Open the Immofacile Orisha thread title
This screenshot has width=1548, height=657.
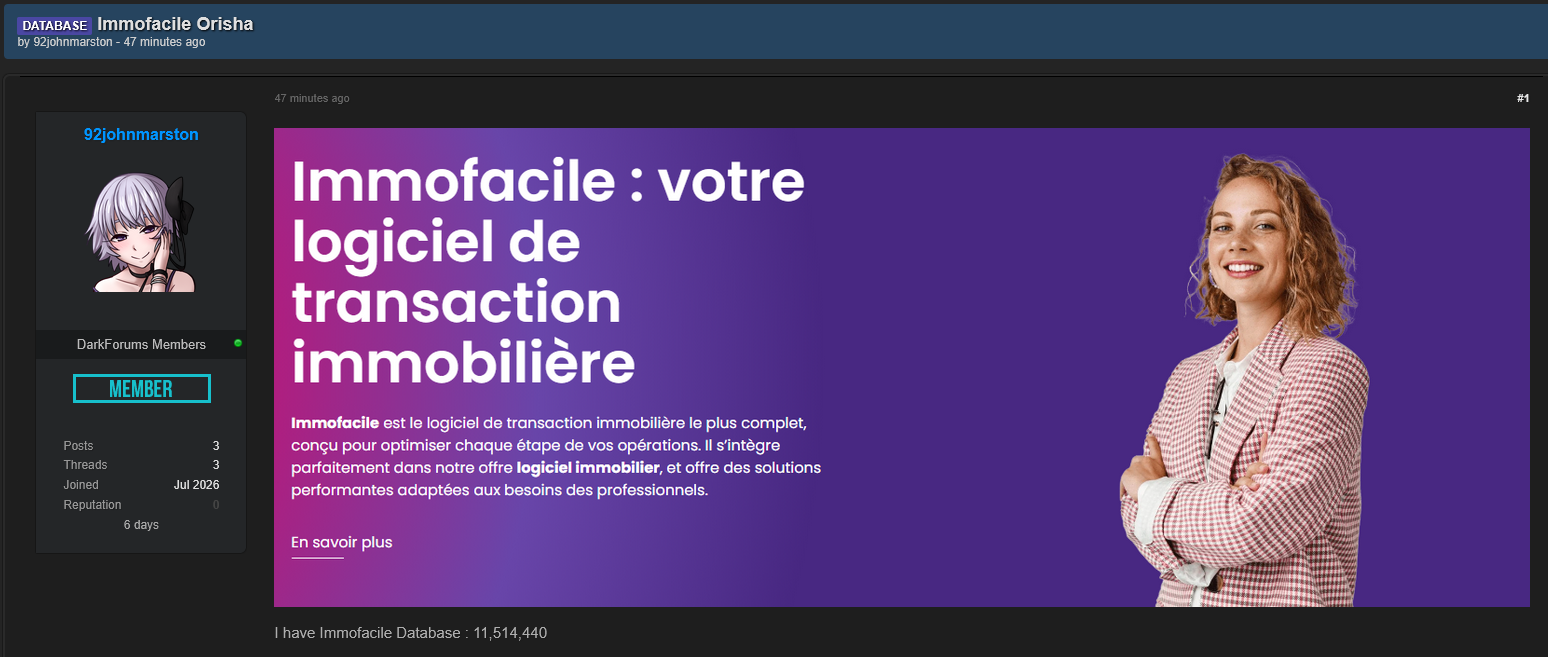pyautogui.click(x=175, y=23)
